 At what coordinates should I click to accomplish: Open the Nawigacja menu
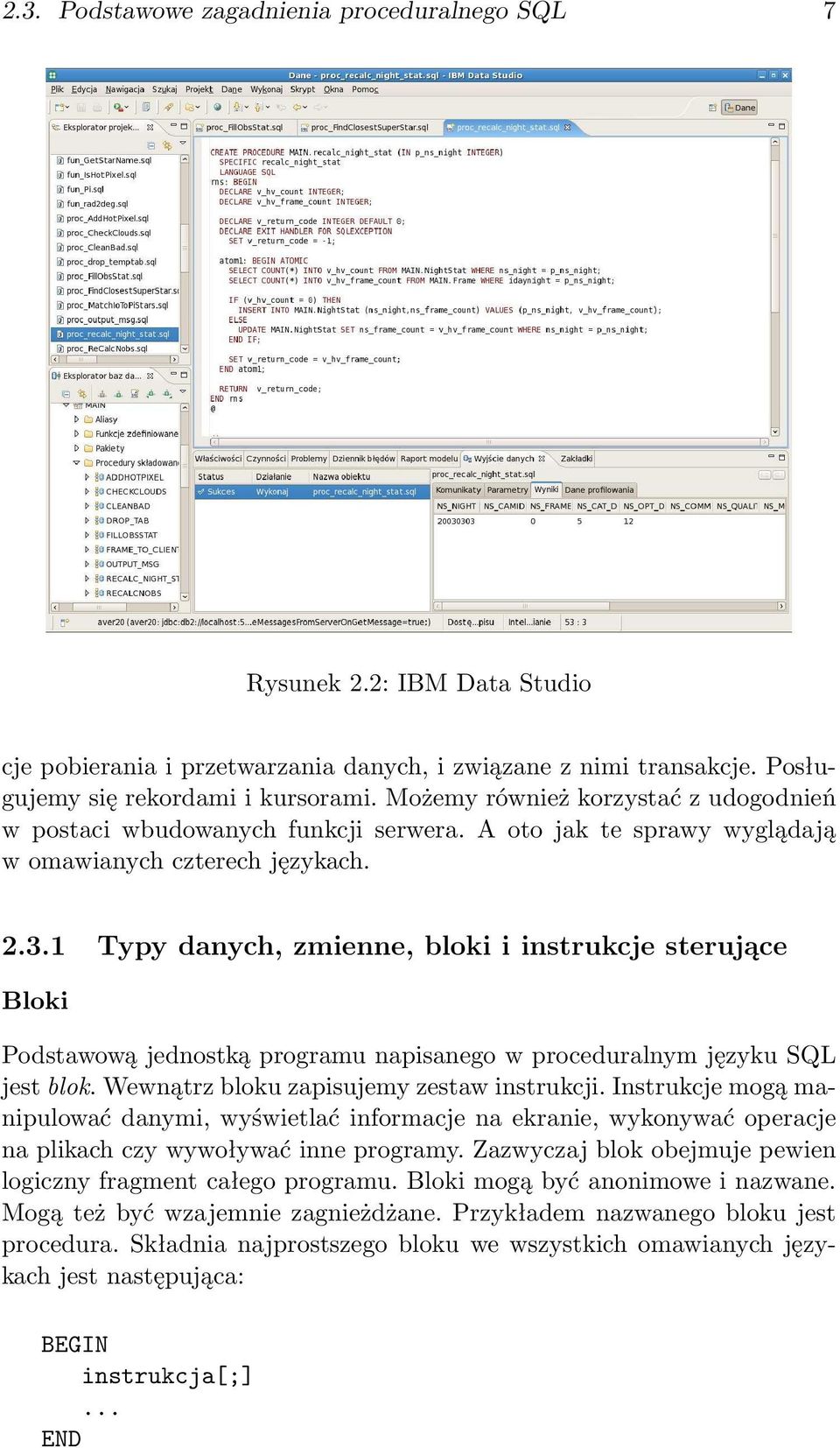(x=125, y=89)
